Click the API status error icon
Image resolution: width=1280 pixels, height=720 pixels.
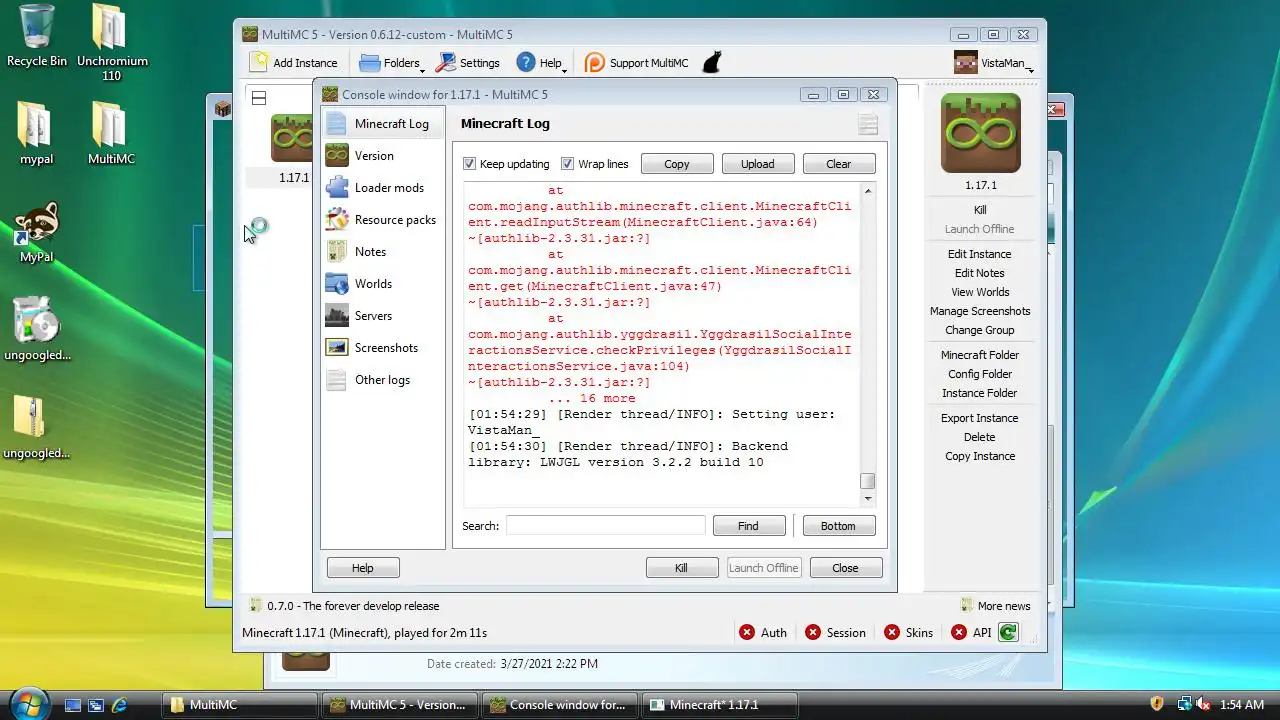[x=959, y=632]
